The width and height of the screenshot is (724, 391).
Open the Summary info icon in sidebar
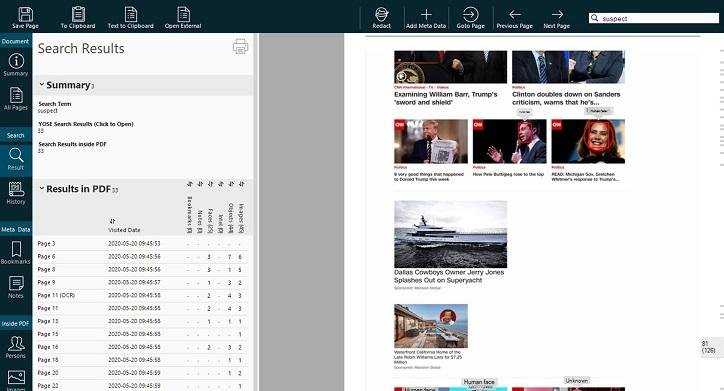pyautogui.click(x=16, y=61)
